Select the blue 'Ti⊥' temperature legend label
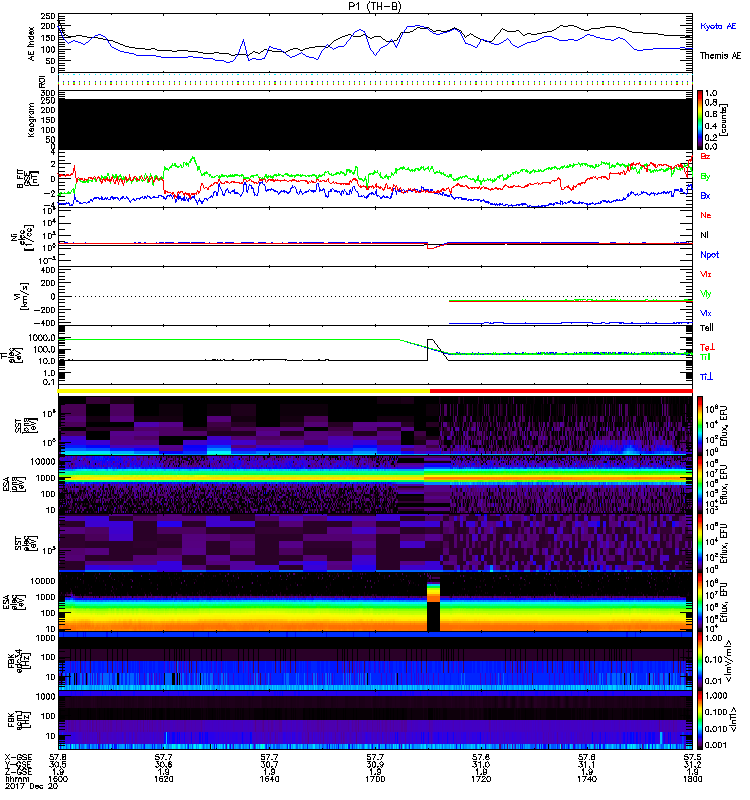The image size is (750, 800). pos(707,377)
